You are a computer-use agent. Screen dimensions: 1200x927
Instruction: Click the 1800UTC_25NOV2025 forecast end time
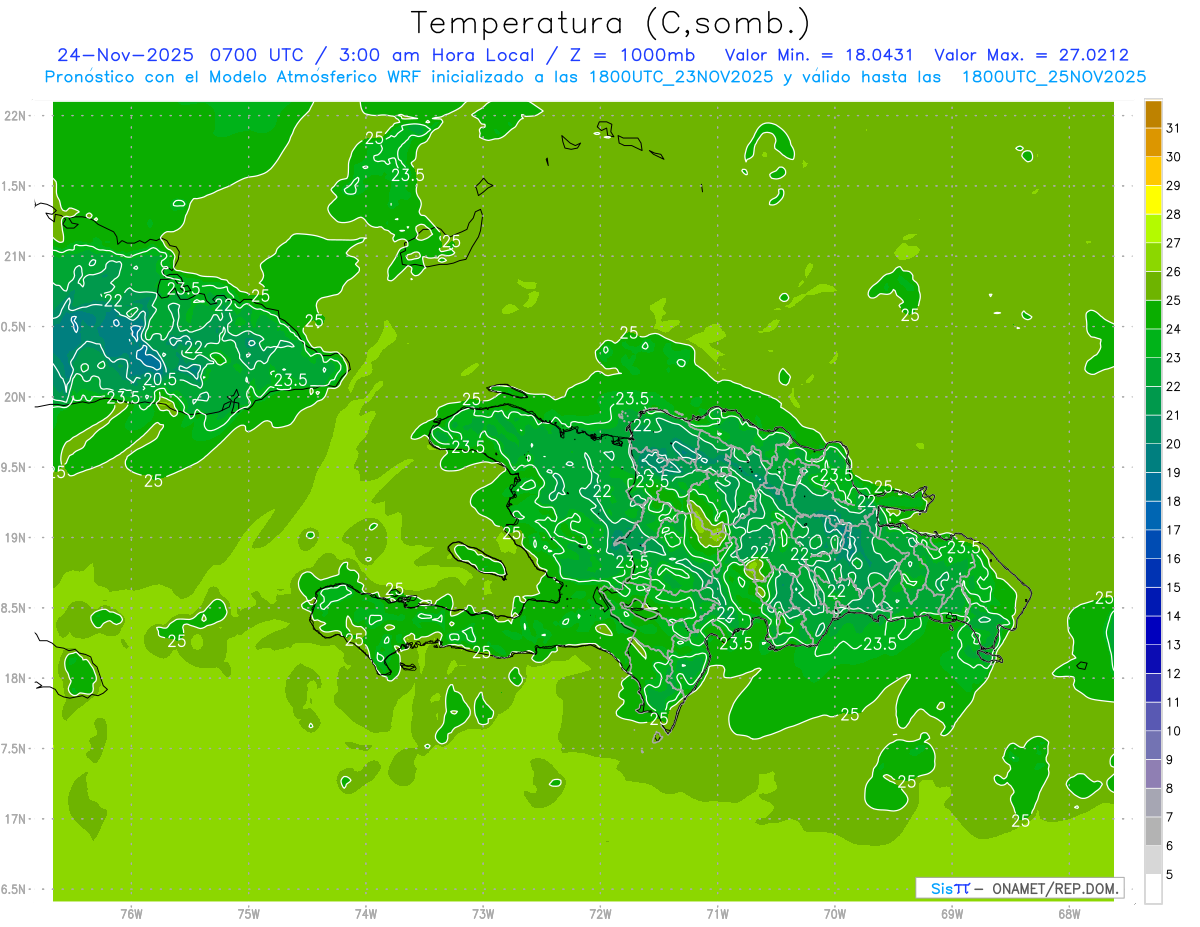[x=1053, y=77]
